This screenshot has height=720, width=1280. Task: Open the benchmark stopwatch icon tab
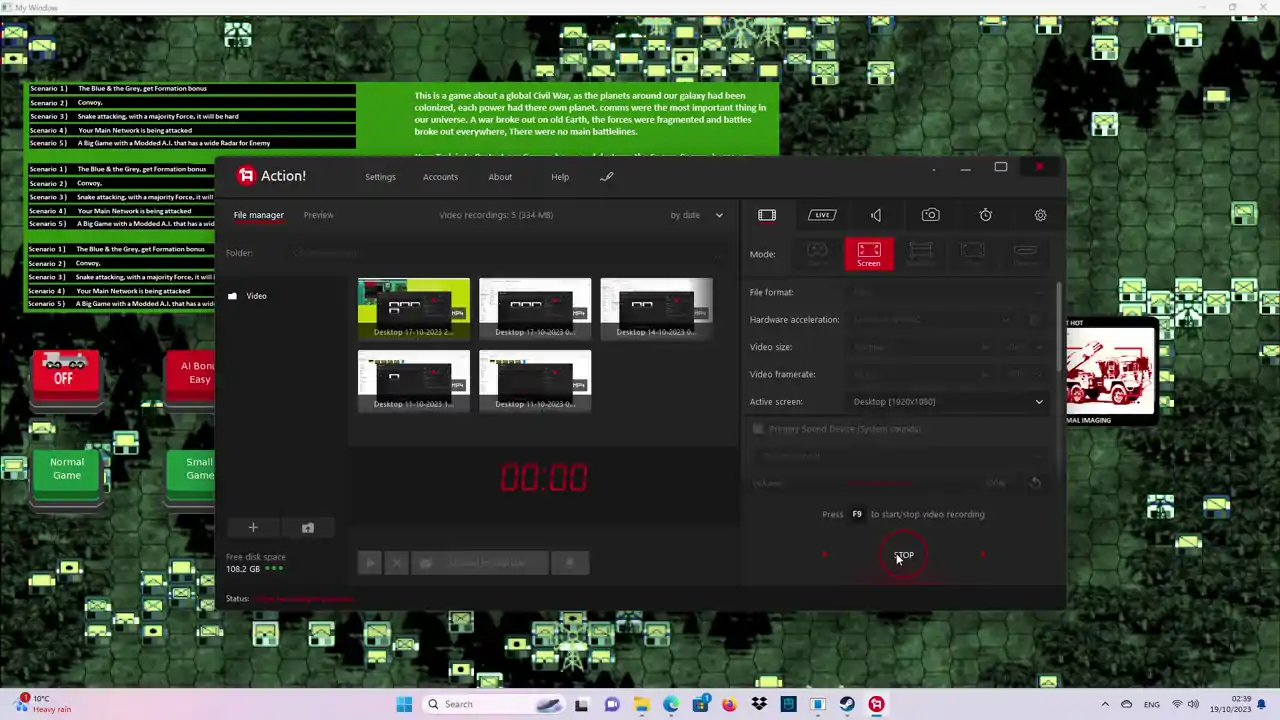click(x=986, y=215)
